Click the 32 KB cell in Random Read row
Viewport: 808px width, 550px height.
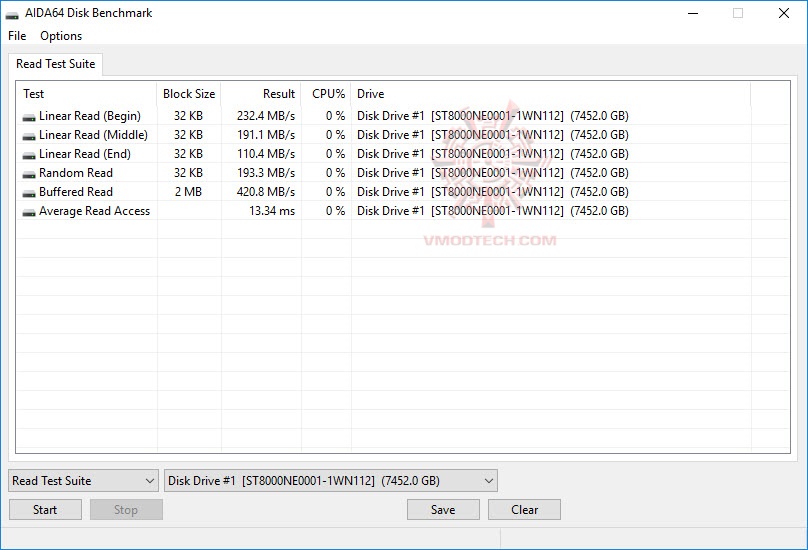point(188,173)
